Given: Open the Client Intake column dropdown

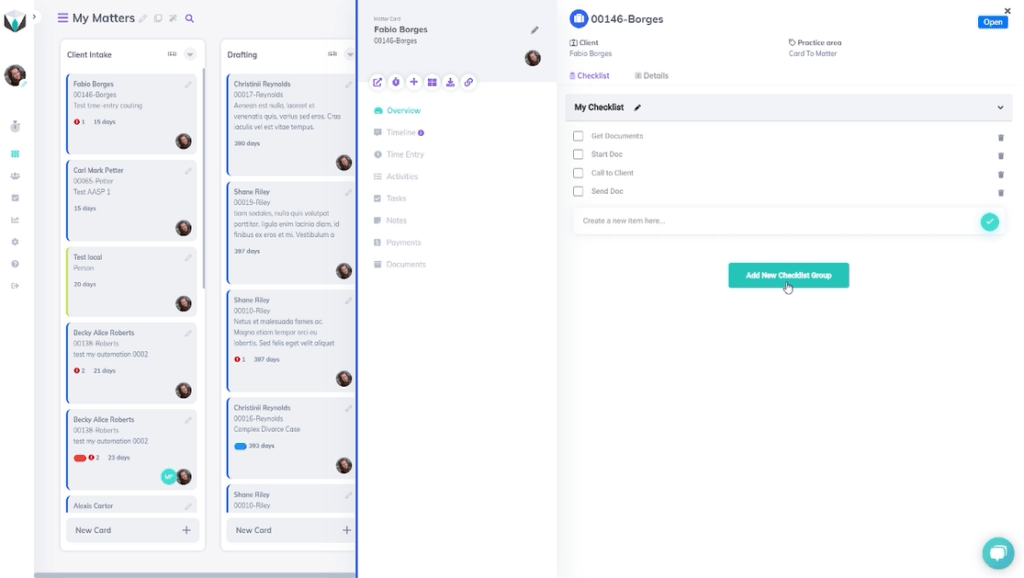Looking at the screenshot, I should tap(190, 55).
